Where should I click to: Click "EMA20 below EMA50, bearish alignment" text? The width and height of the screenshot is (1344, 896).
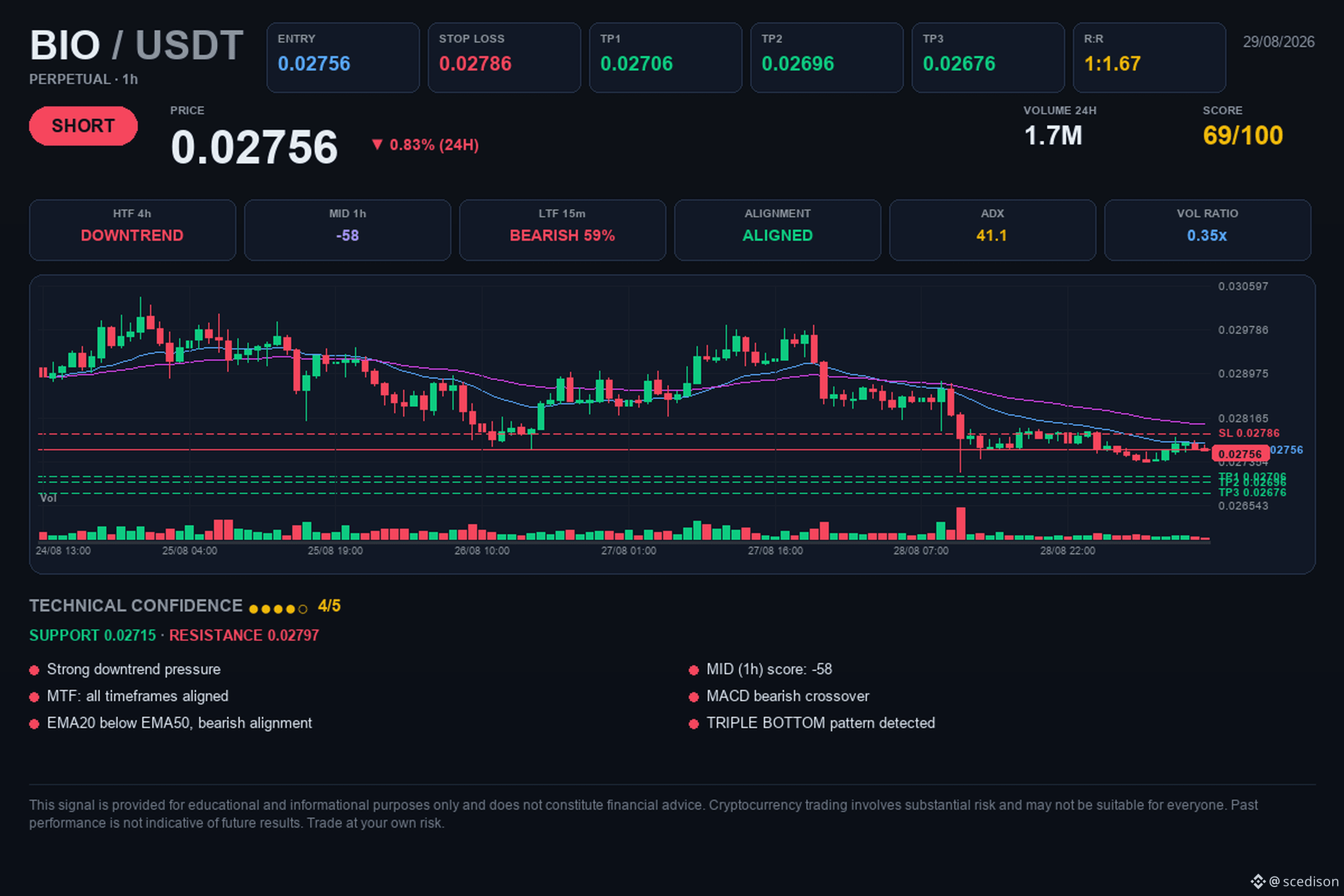pyautogui.click(x=179, y=723)
